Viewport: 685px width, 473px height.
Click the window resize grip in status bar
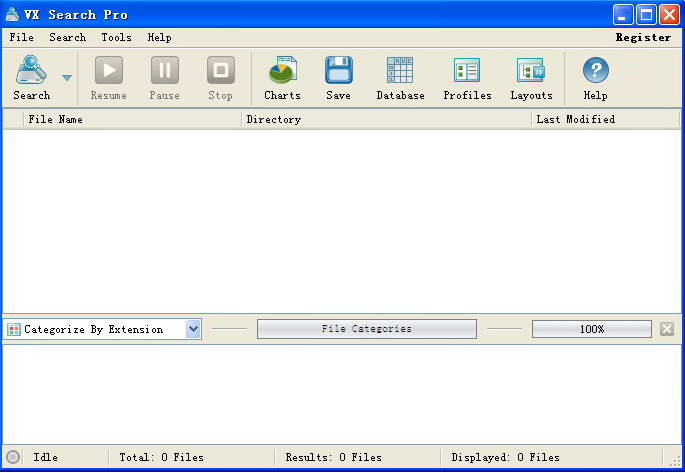click(x=676, y=460)
